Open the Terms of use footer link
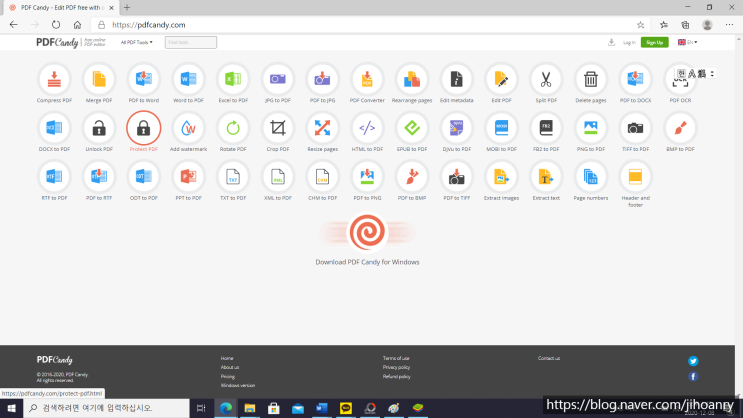Image resolution: width=743 pixels, height=418 pixels. 396,358
